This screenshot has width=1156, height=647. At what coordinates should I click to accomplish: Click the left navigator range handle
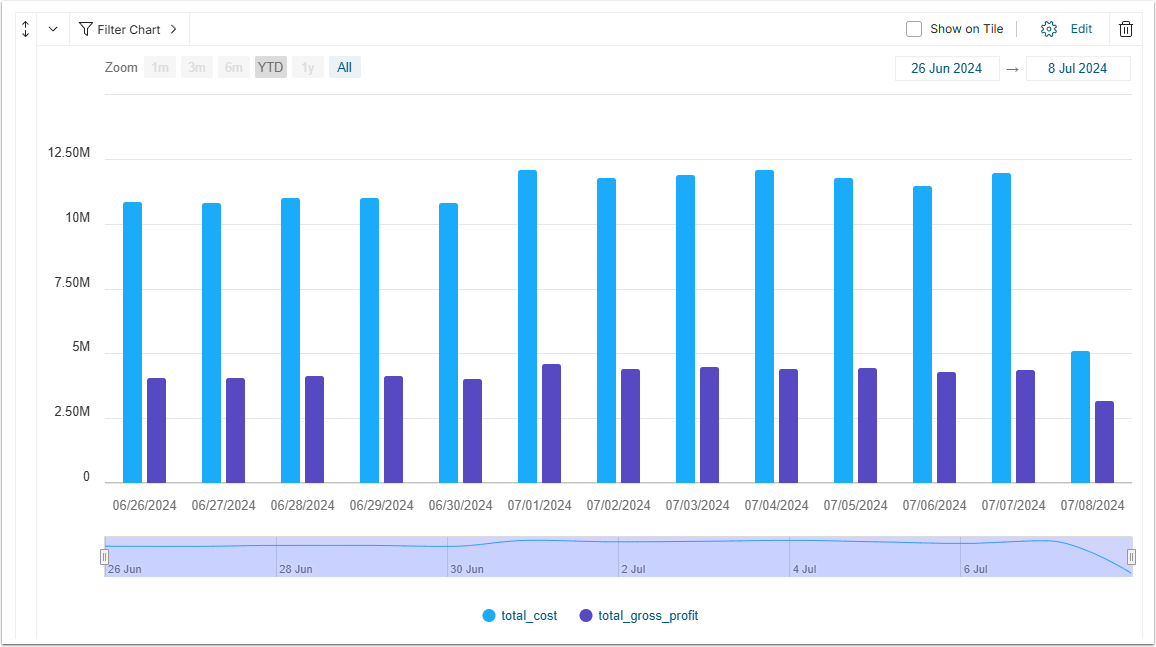click(x=104, y=557)
